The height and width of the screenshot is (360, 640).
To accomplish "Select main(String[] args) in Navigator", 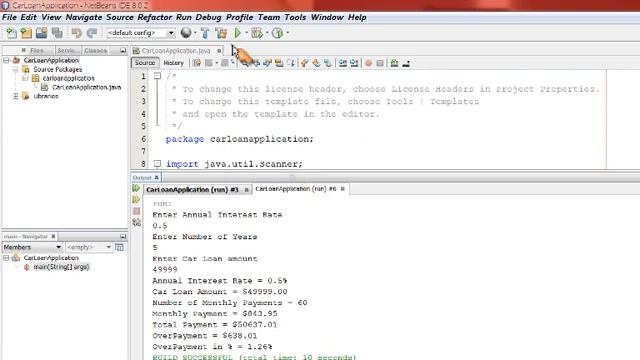I will (61, 267).
